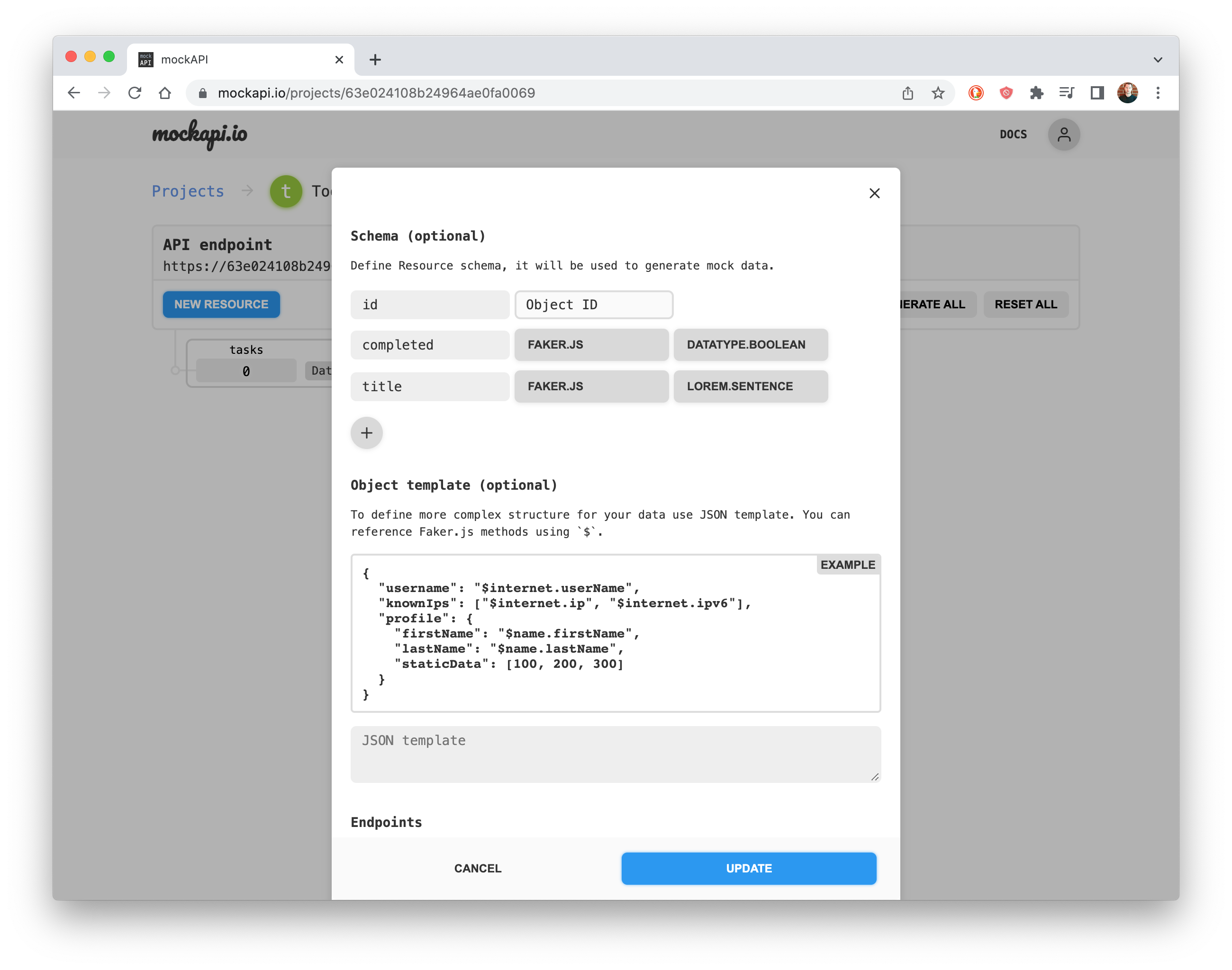Bookmark this page with the star
The height and width of the screenshot is (970, 1232).
[x=938, y=92]
